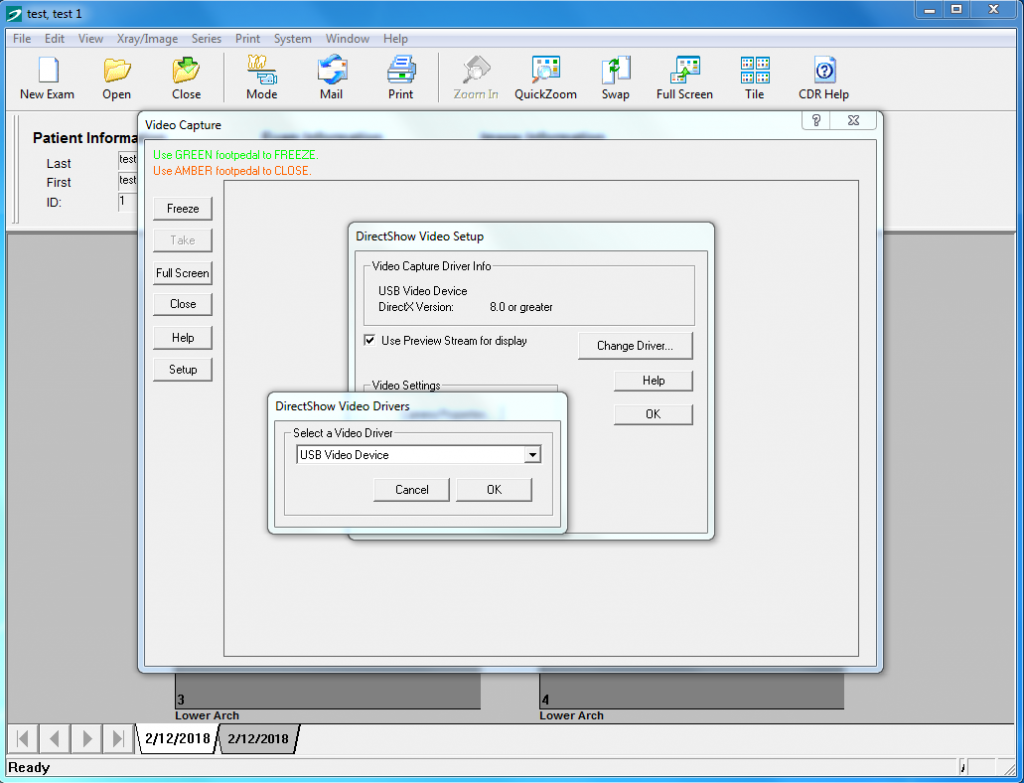
Task: Select the Tile view icon
Action: click(x=754, y=77)
